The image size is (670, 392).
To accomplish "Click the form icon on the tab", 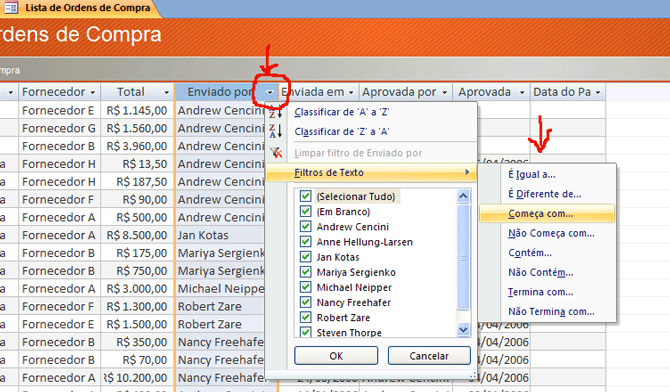I will point(10,7).
